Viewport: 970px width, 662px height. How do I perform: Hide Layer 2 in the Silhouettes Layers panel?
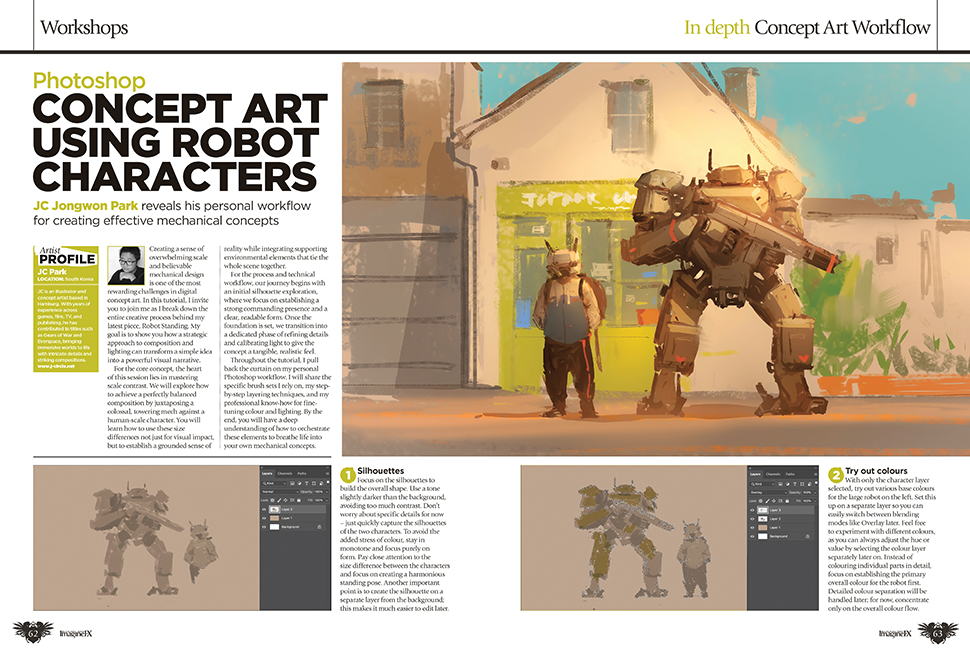(264, 509)
